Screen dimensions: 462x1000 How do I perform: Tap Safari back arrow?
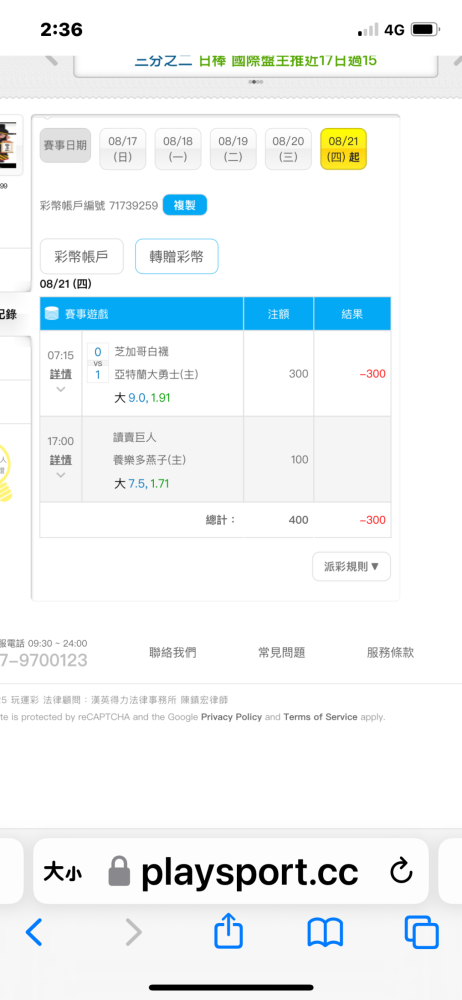(x=34, y=932)
